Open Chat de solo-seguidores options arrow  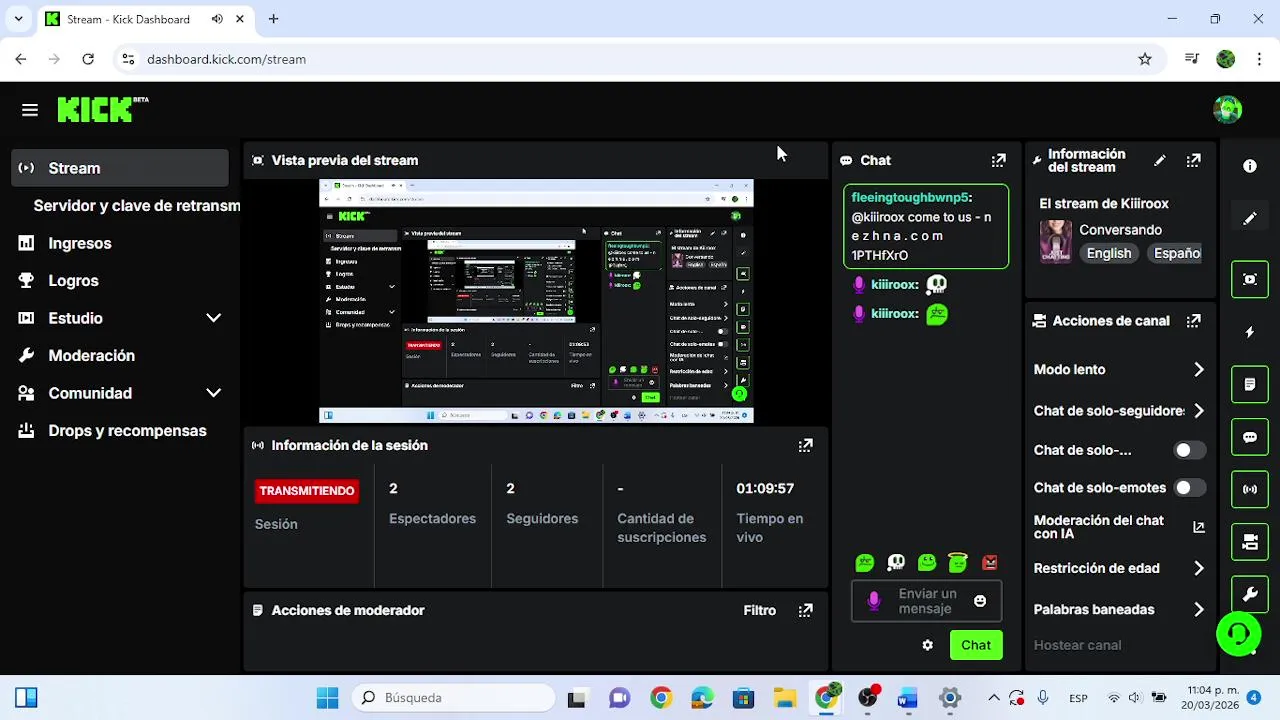[1199, 411]
